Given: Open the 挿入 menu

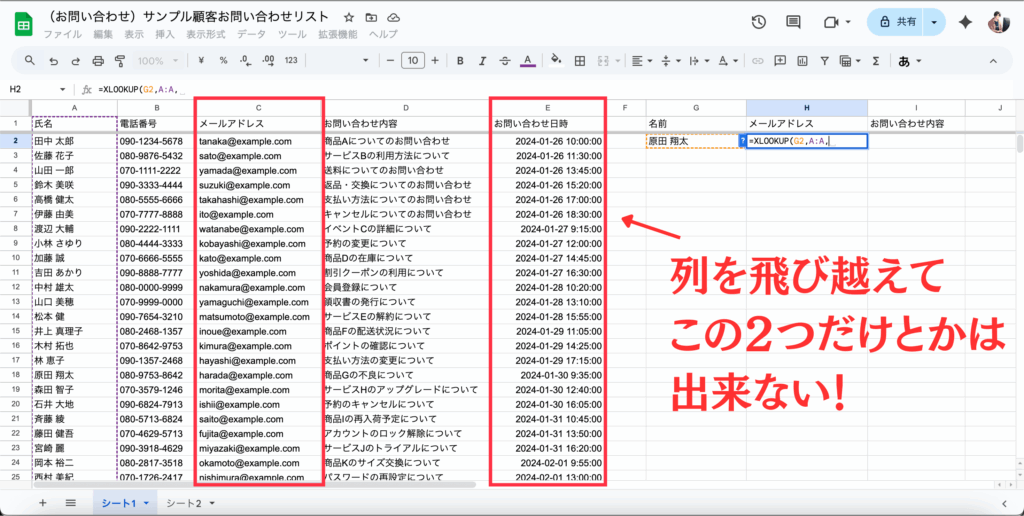Looking at the screenshot, I should tap(165, 35).
